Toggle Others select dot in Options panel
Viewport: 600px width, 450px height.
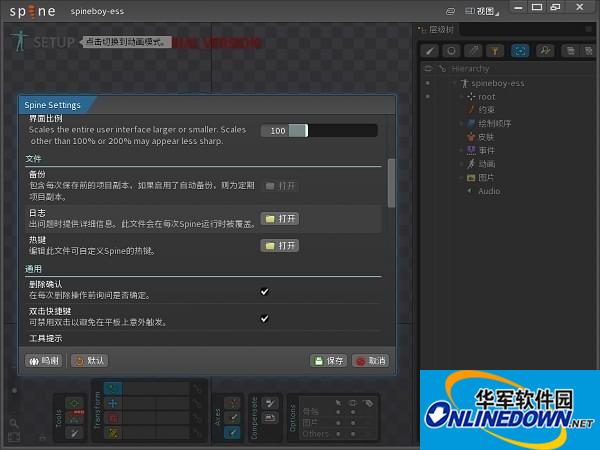[338, 434]
